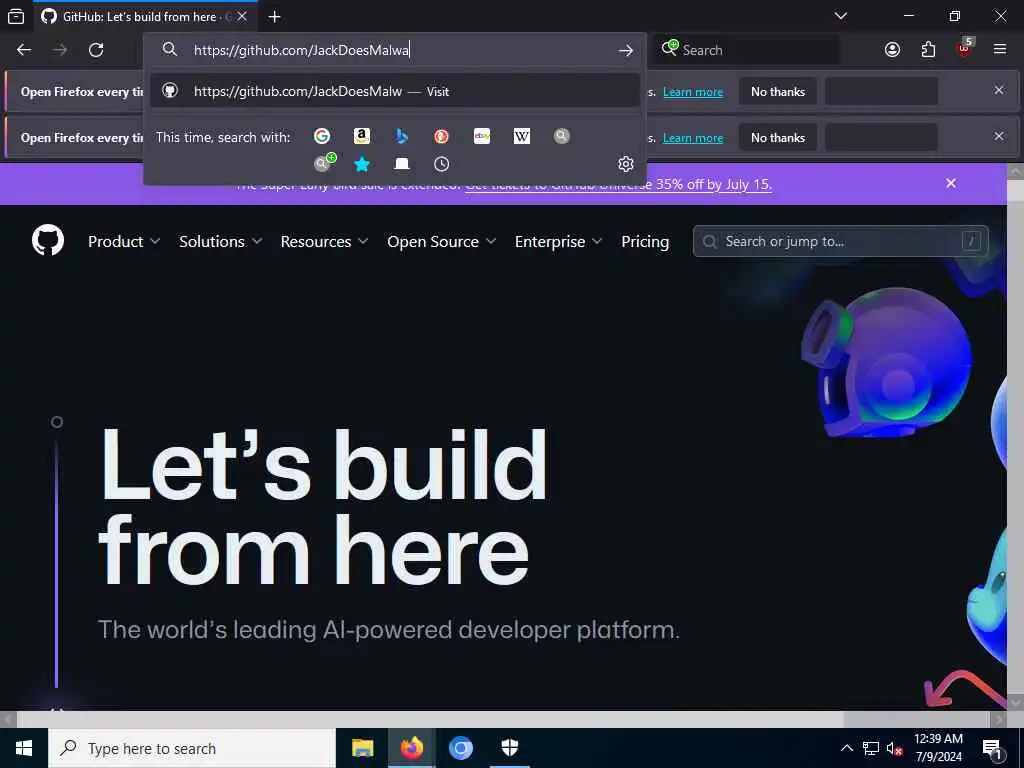Expand the Resources menu
1024x768 pixels.
click(x=324, y=242)
